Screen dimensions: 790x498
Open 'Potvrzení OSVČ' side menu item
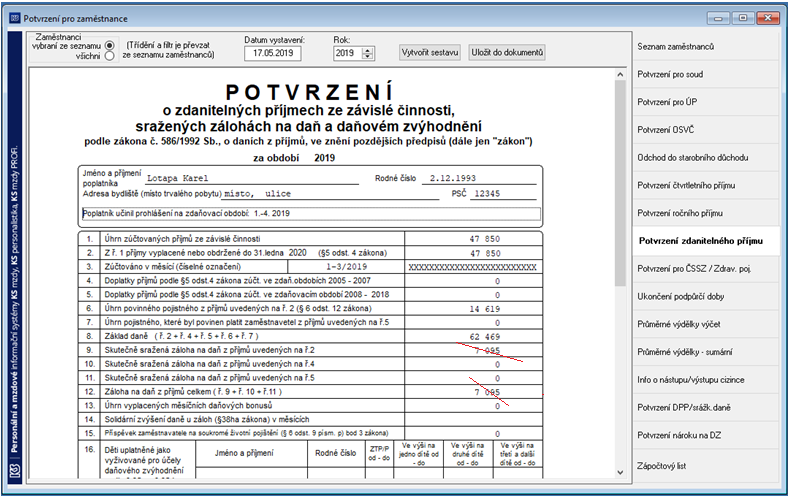[706, 130]
